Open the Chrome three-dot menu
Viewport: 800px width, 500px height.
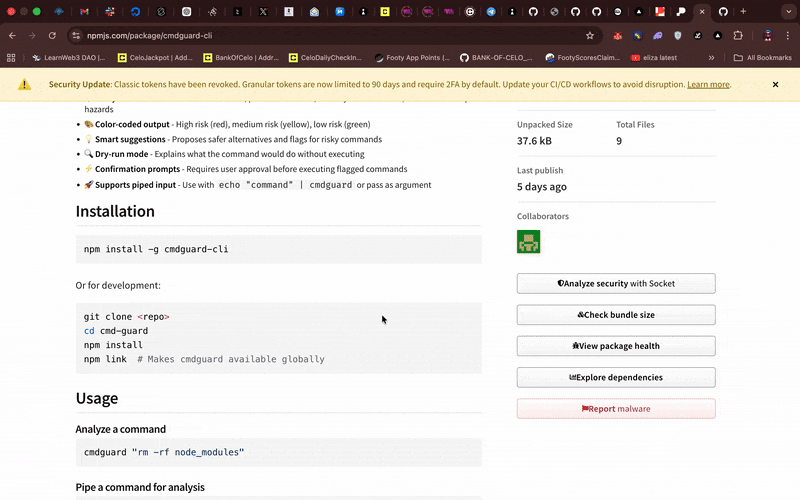[788, 35]
